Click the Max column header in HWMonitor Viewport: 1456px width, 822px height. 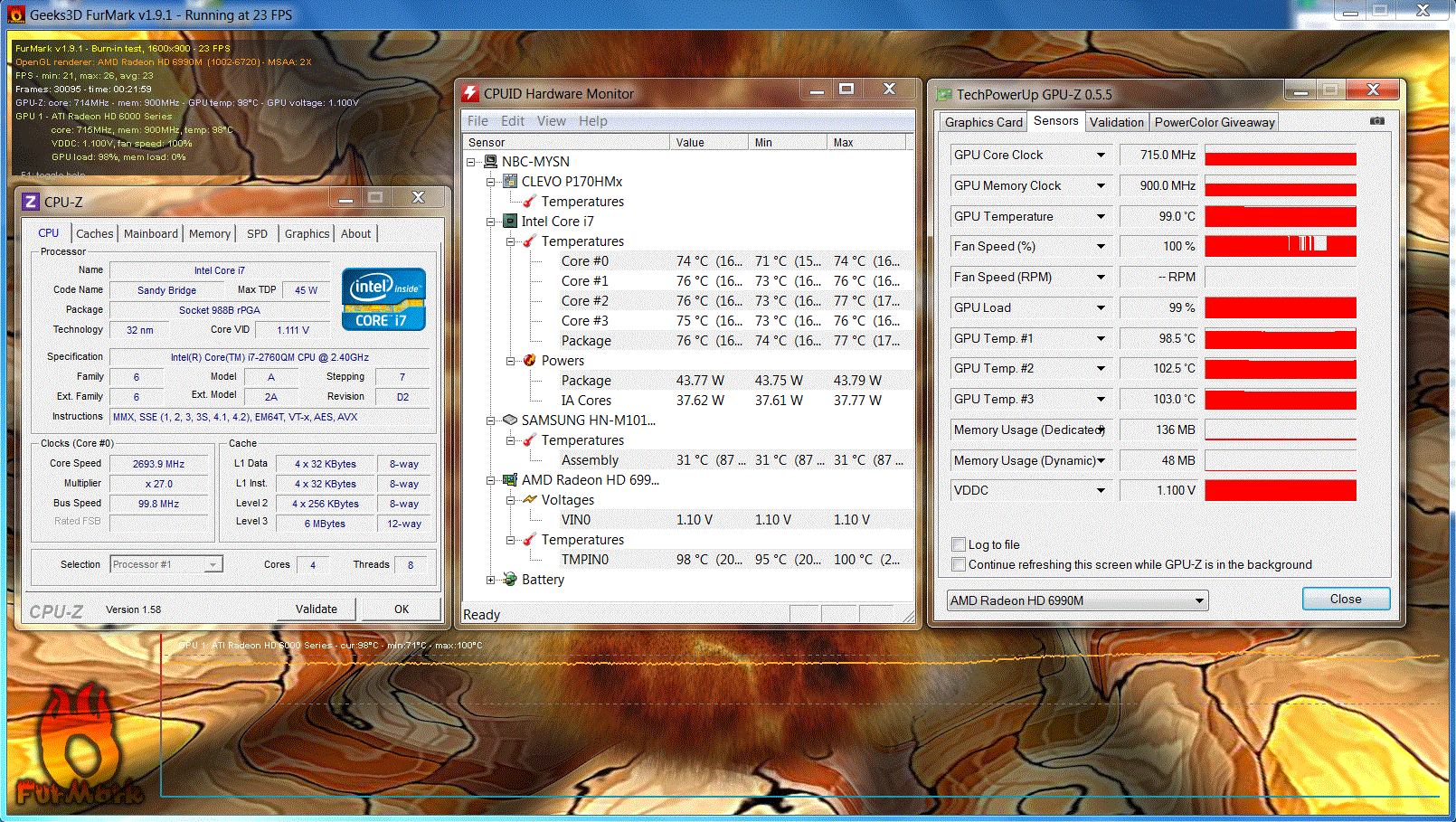[x=865, y=142]
